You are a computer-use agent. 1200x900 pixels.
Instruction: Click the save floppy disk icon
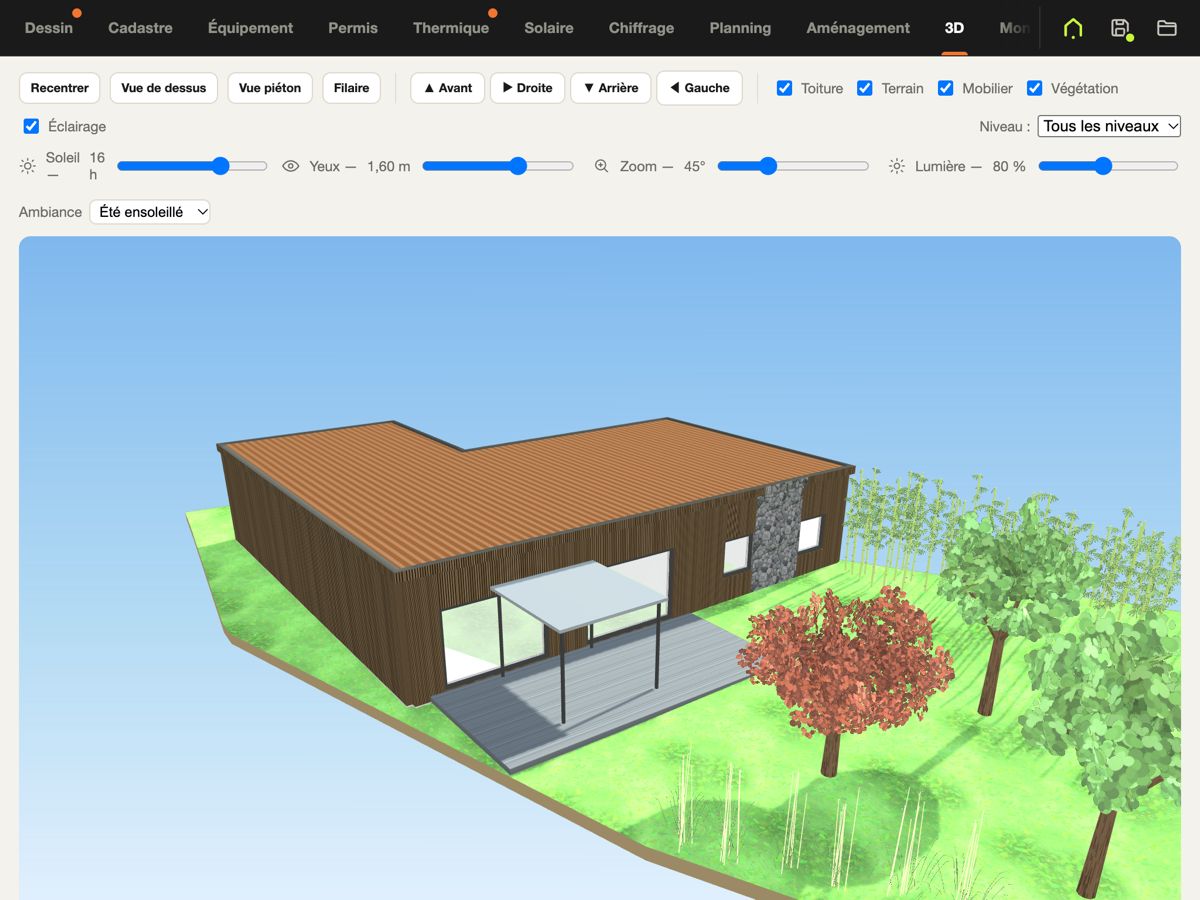point(1120,28)
